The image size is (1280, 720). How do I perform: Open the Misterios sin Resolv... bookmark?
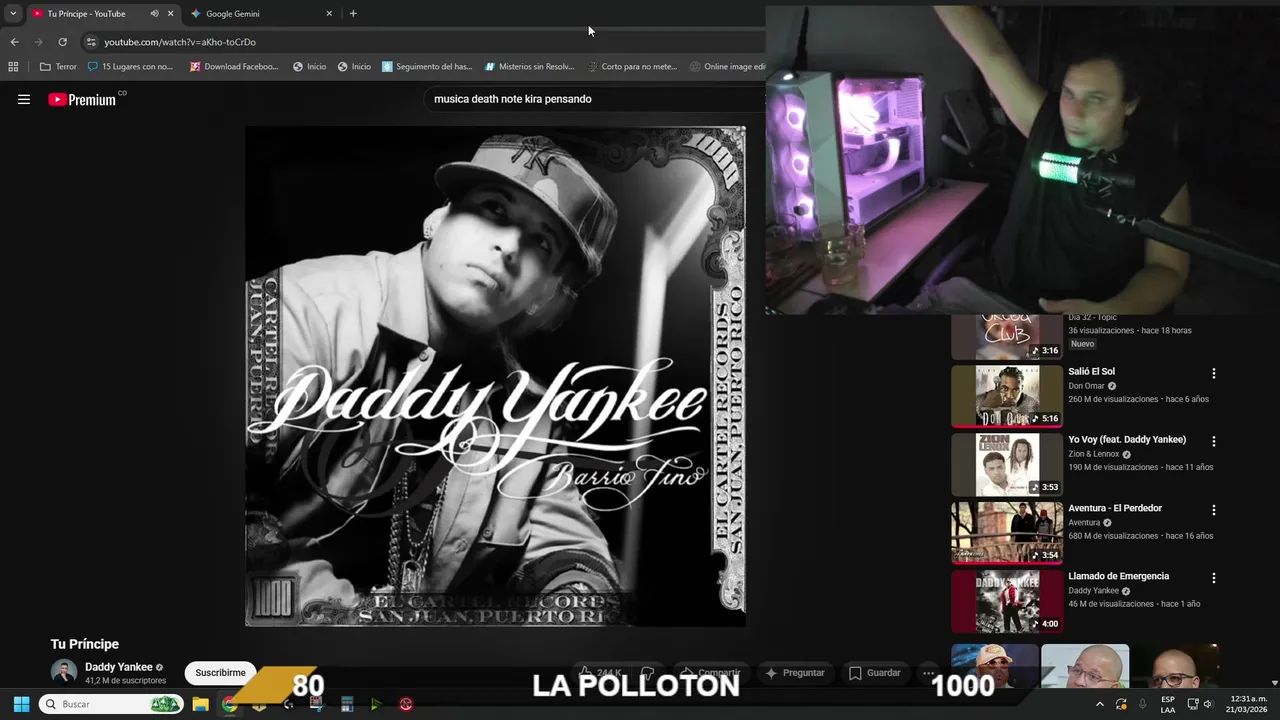(x=529, y=67)
